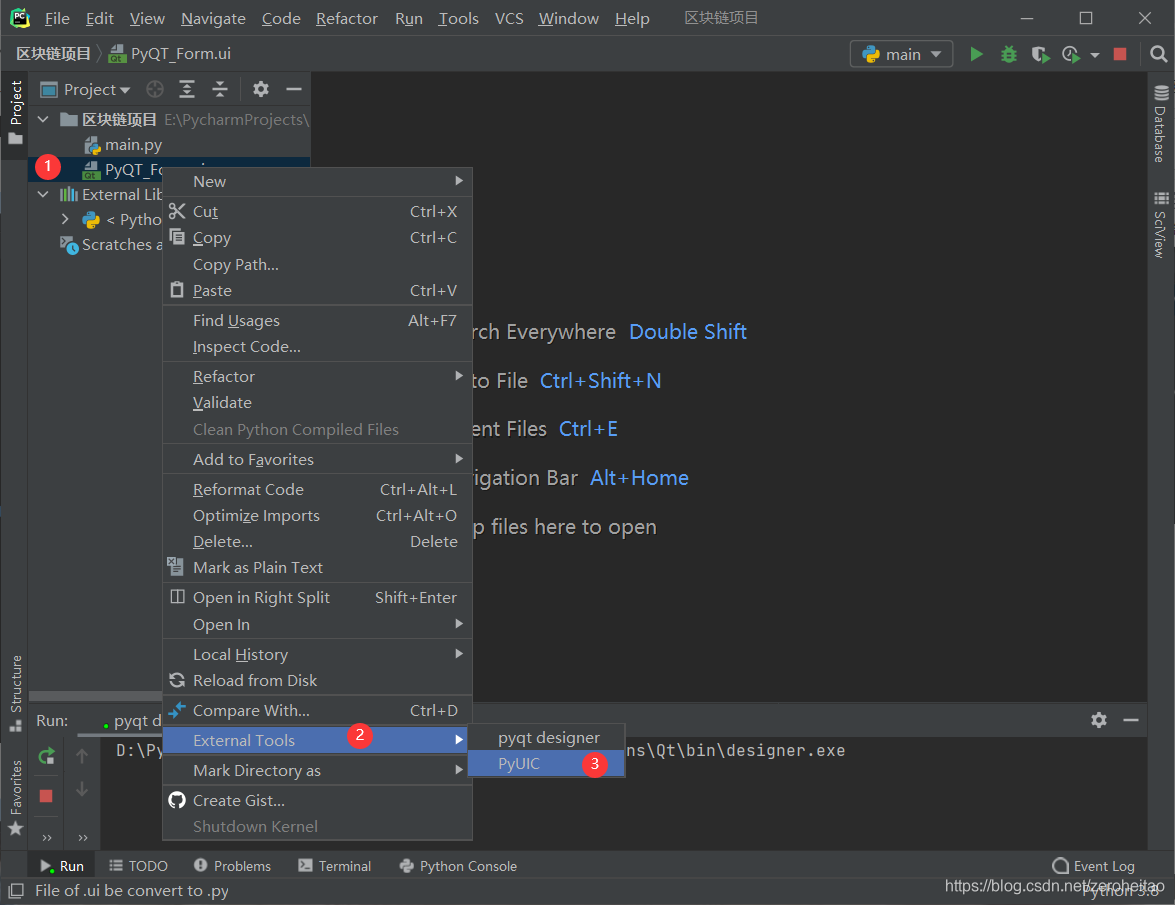
Task: Open the Event Log
Action: coord(1093,866)
